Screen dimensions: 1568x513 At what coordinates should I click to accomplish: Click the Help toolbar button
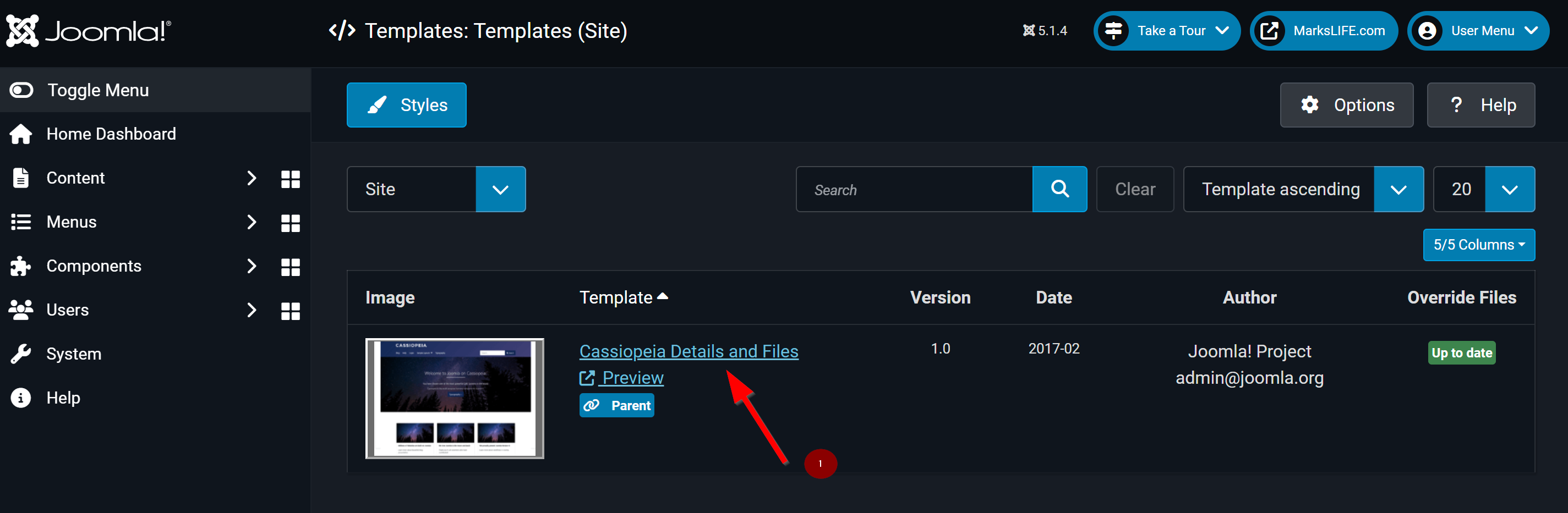pyautogui.click(x=1481, y=105)
